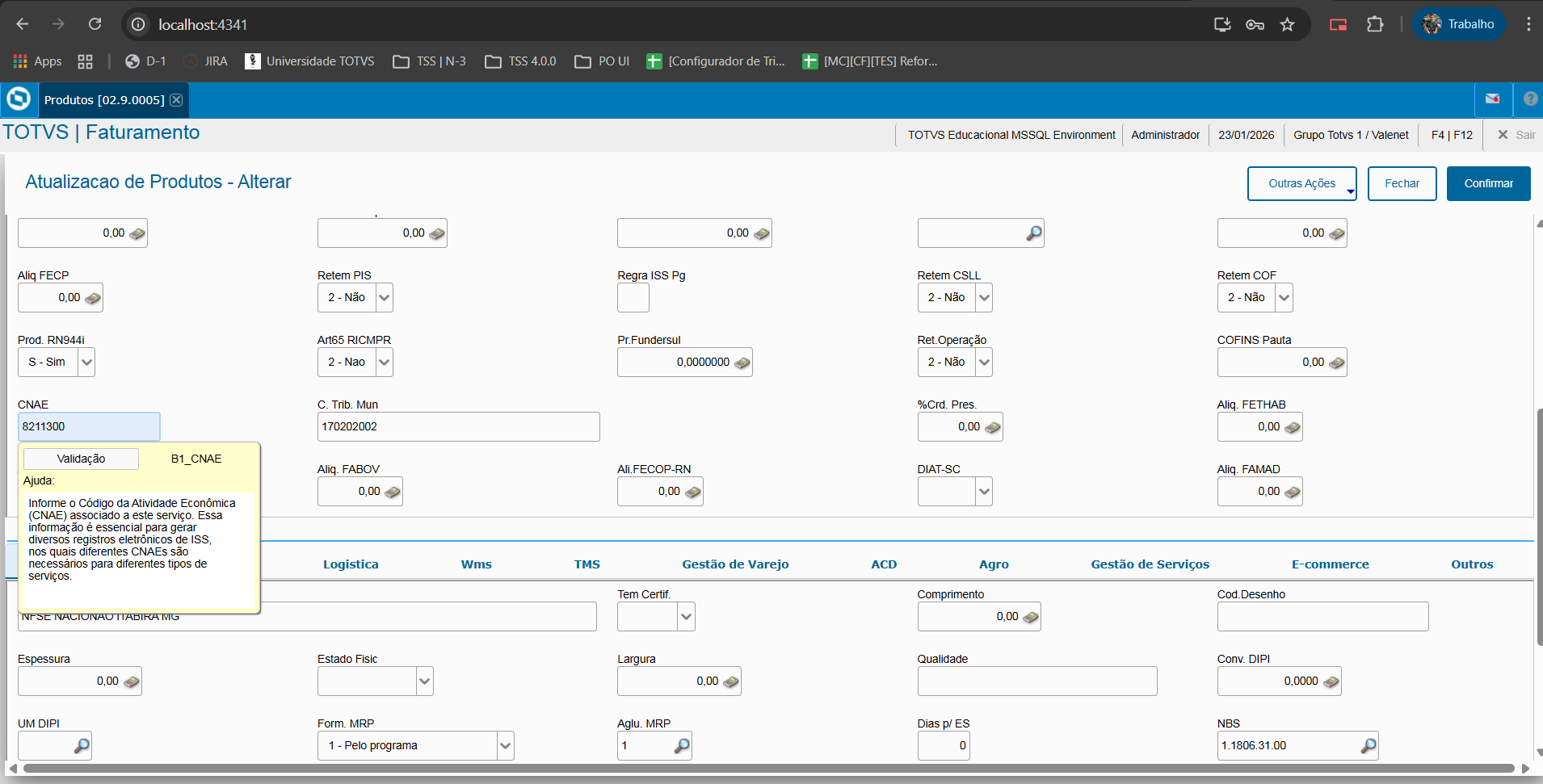Expand the Ret.Operação dropdown
Viewport: 1543px width, 784px height.
click(x=984, y=363)
